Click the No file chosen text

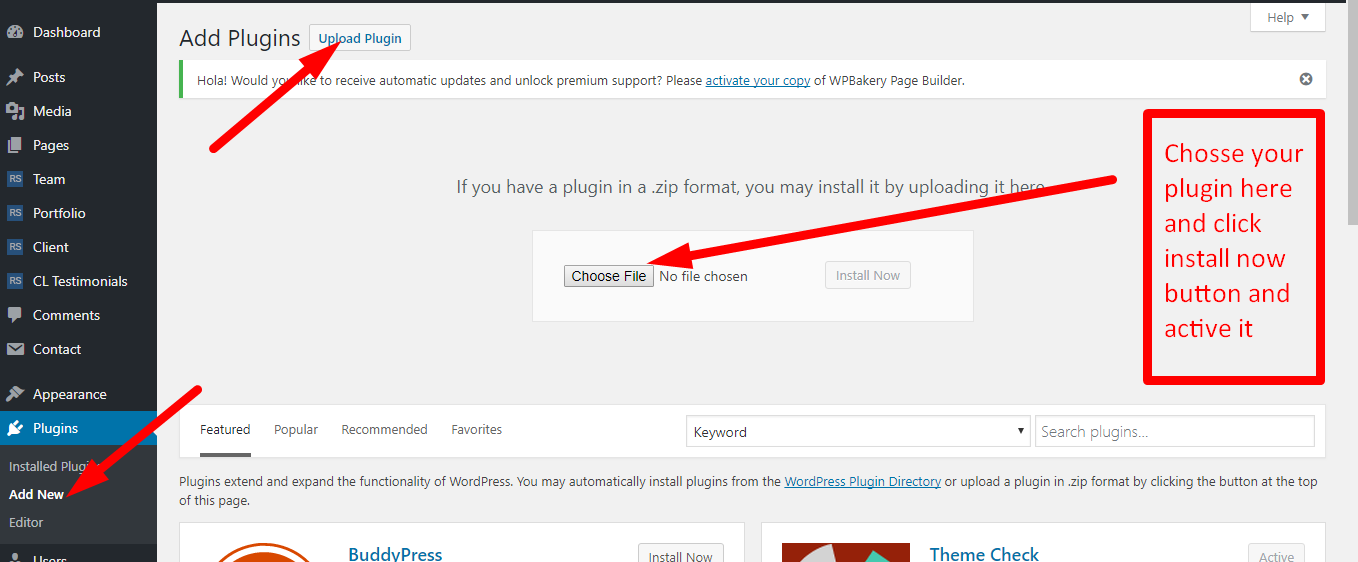704,276
